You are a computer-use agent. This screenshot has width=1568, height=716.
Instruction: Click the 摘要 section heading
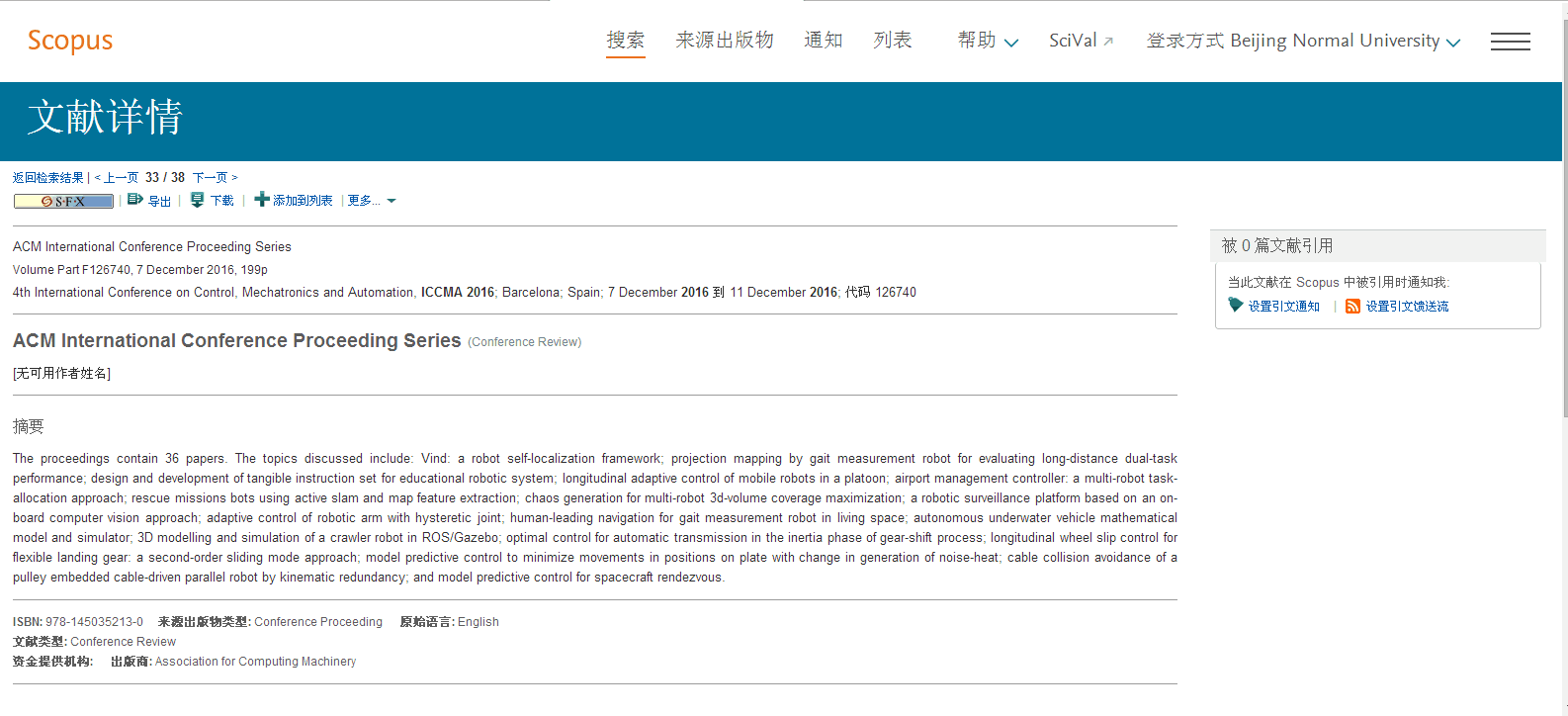29,426
